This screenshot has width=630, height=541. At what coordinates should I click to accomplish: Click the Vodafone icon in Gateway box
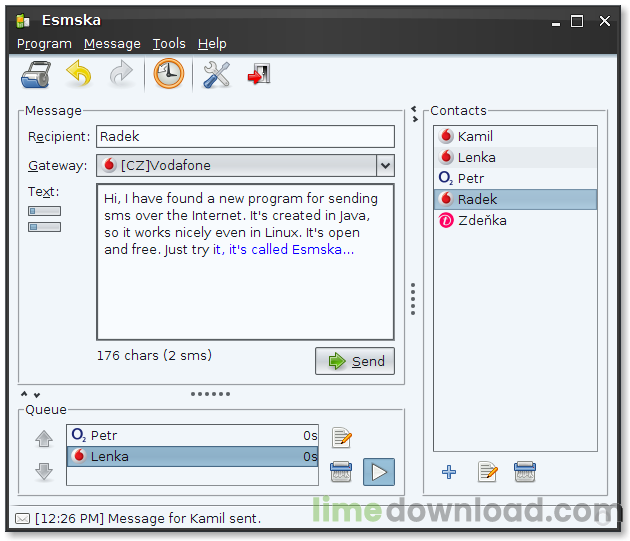point(108,165)
